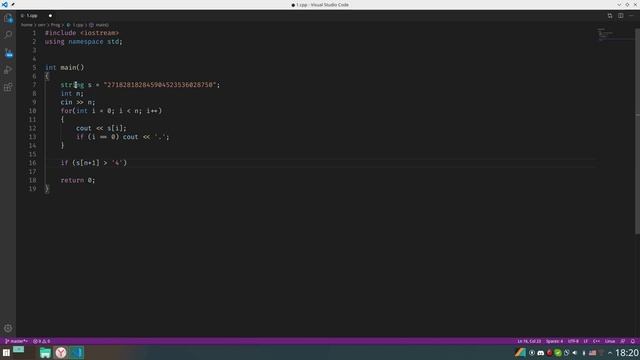Viewport: 640px width, 360px height.
Task: Click the 'using namespace std;' line
Action: (84, 42)
